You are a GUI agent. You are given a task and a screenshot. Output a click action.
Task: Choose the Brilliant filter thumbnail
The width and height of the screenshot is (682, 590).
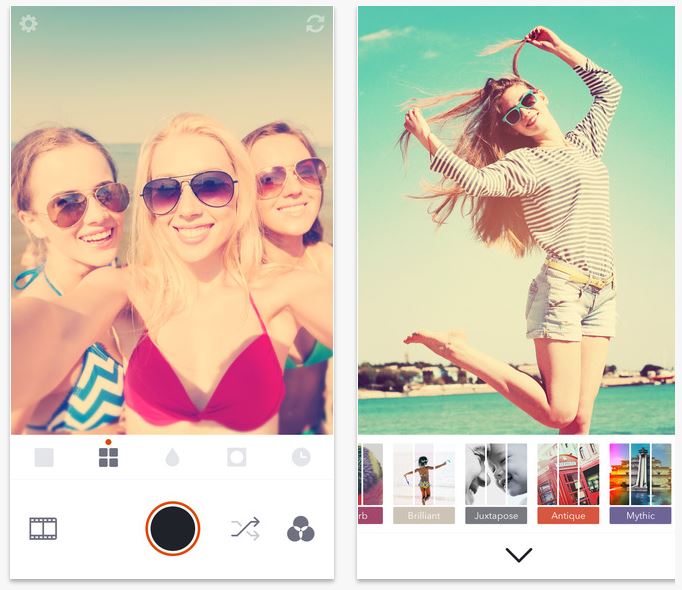pos(424,474)
